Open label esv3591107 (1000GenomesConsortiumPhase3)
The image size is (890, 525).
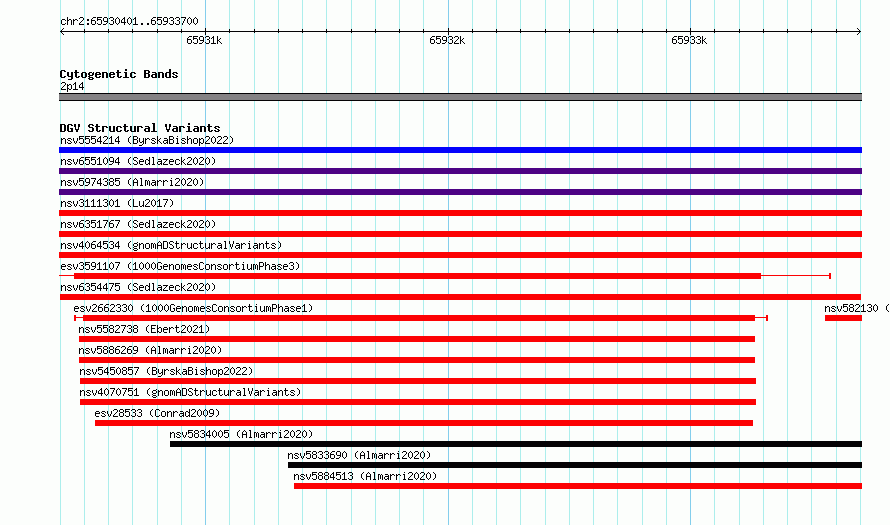pyautogui.click(x=180, y=266)
